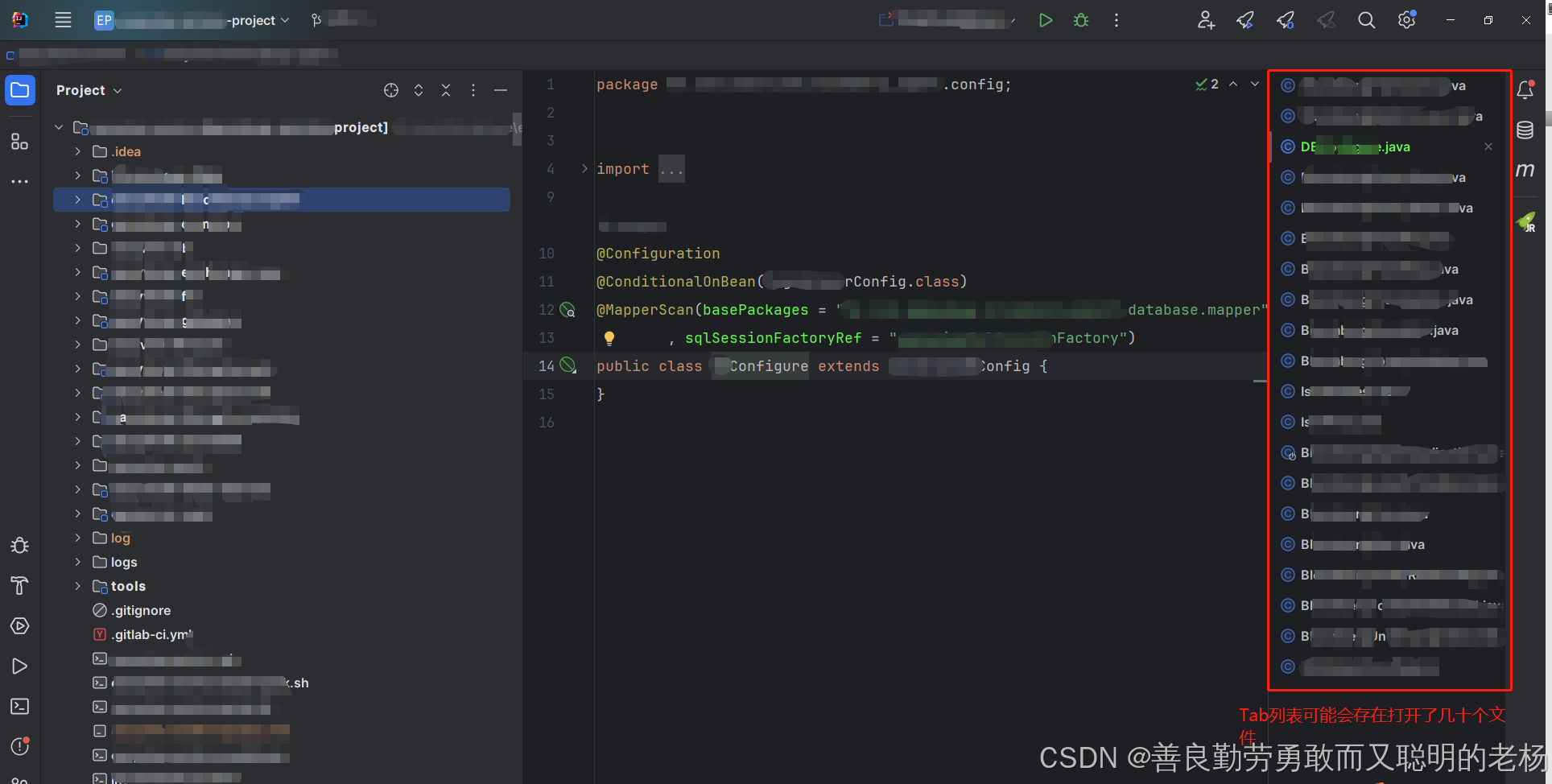This screenshot has width=1552, height=784.
Task: Click sqlSessionFactoryRef attribute on line 13
Action: click(774, 338)
